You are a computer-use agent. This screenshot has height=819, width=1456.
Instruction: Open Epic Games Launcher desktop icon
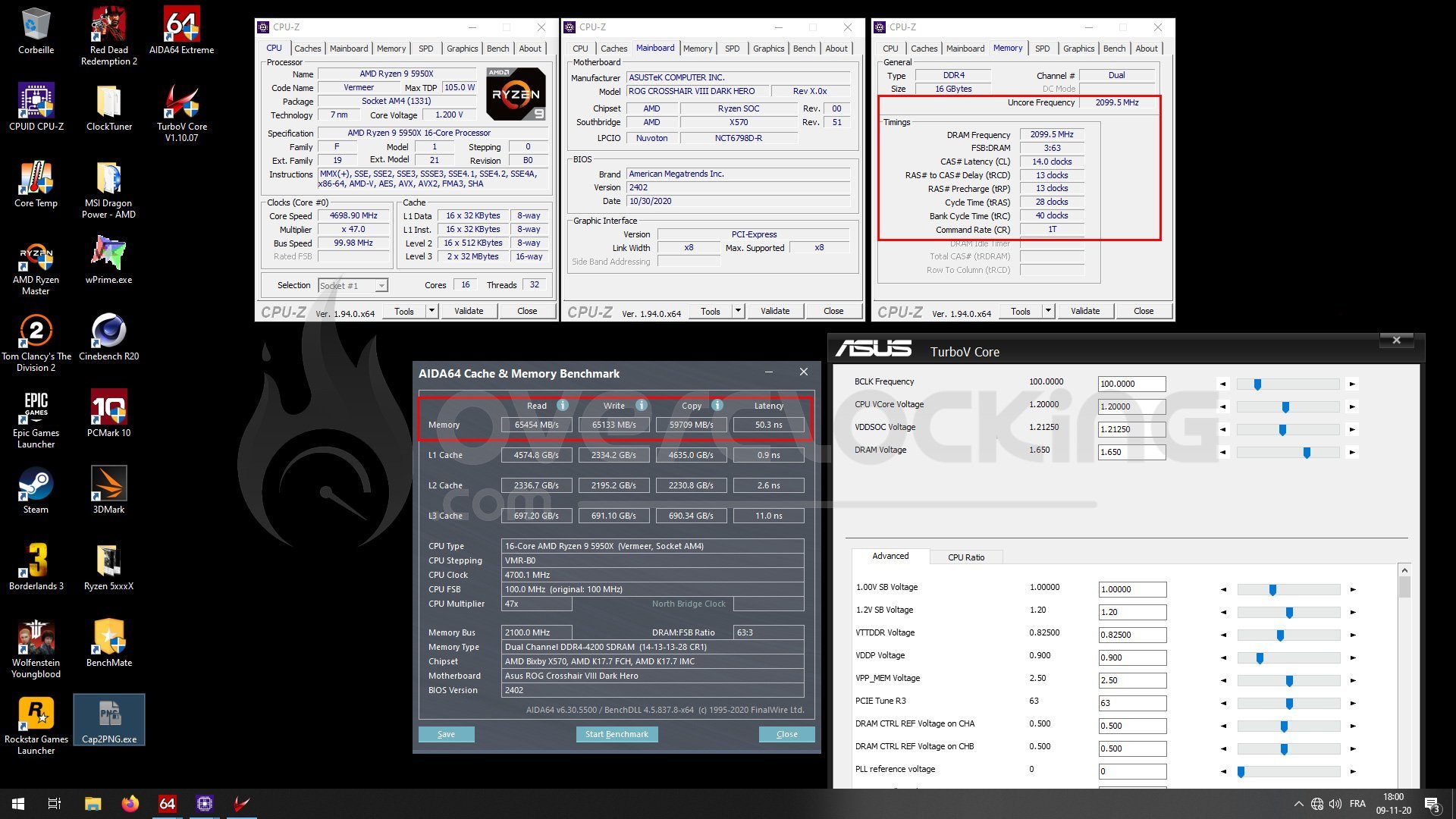(x=36, y=419)
